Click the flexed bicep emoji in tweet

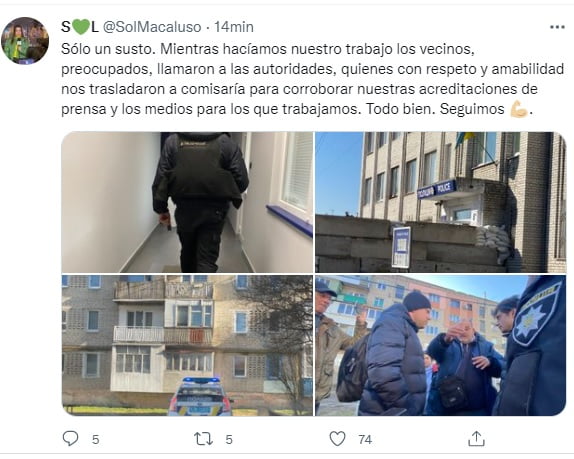tap(519, 109)
